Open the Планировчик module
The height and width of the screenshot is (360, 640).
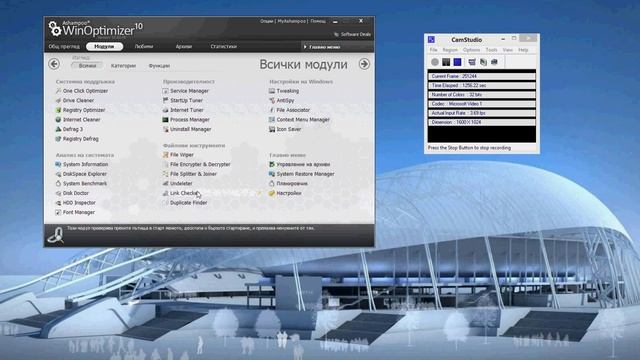pyautogui.click(x=292, y=183)
